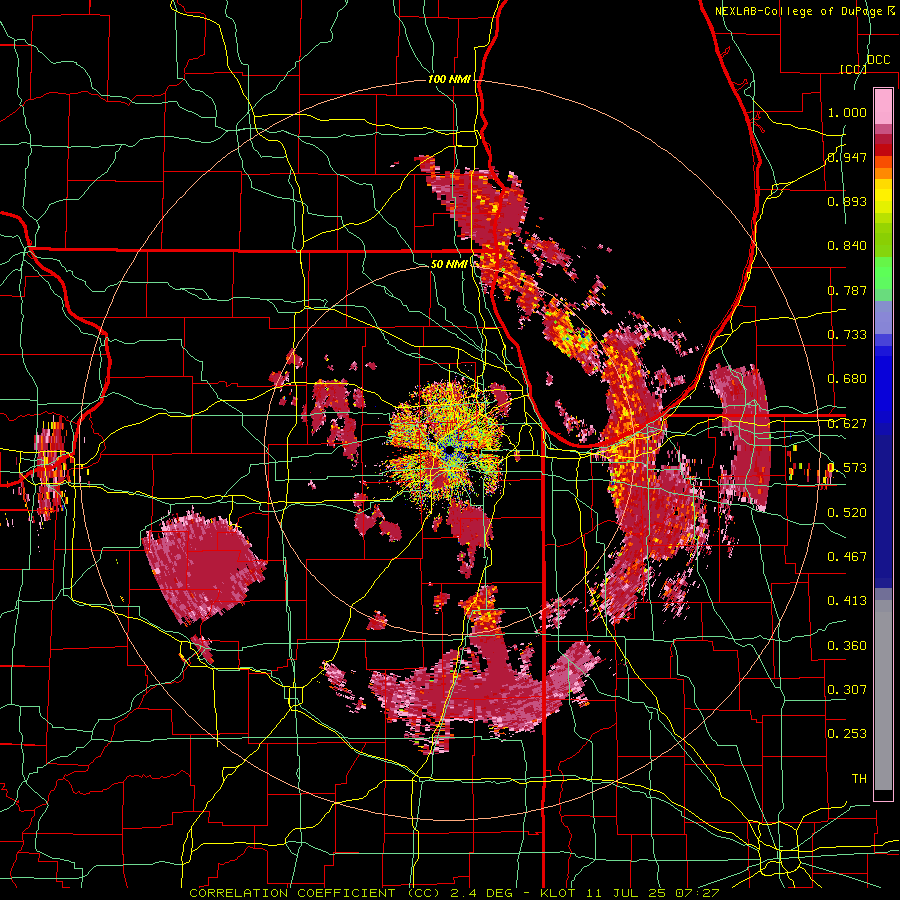Image resolution: width=900 pixels, height=900 pixels.
Task: Click the 0.947 scale value
Action: (847, 157)
